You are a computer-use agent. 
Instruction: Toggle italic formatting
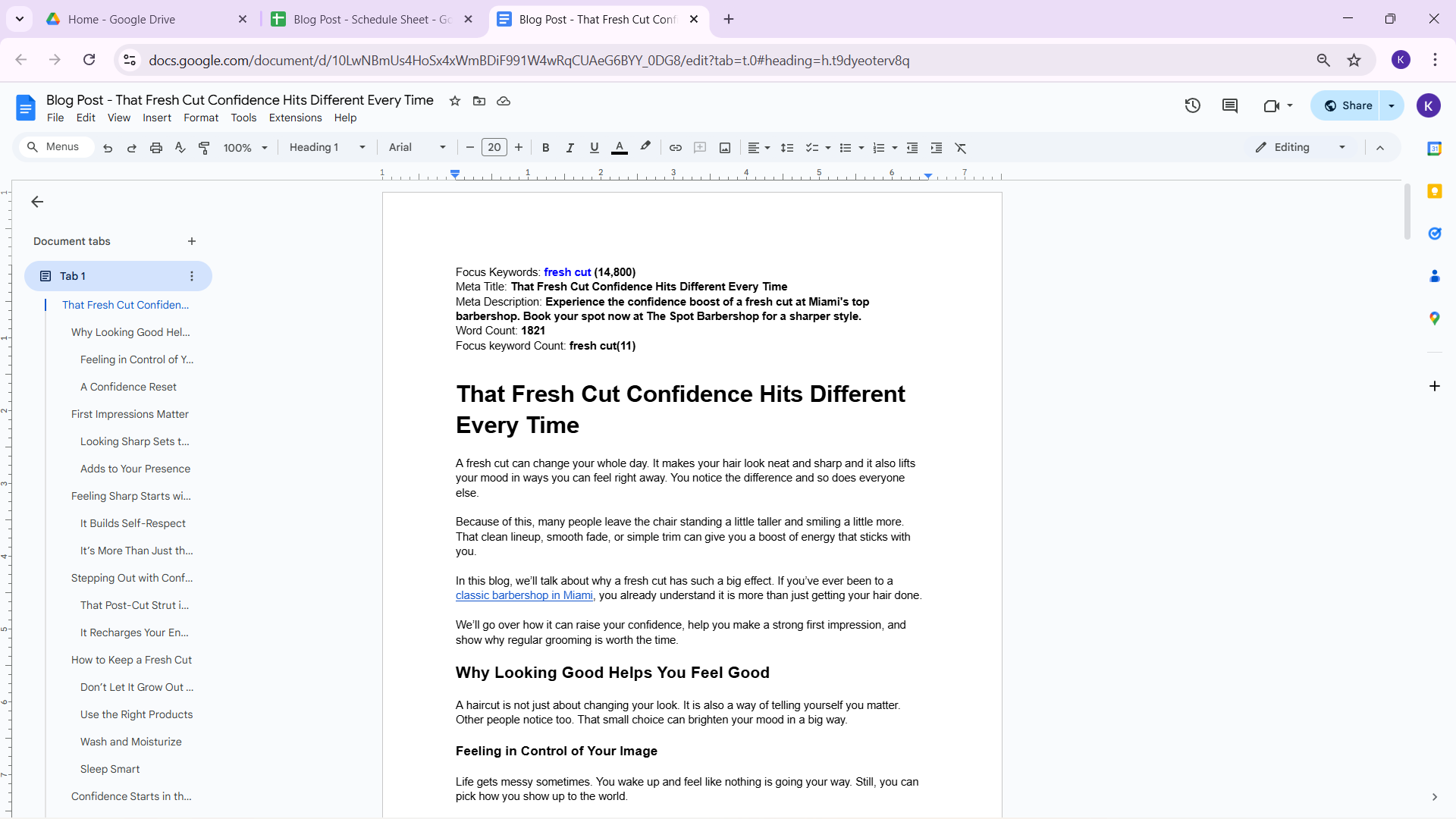tap(570, 148)
